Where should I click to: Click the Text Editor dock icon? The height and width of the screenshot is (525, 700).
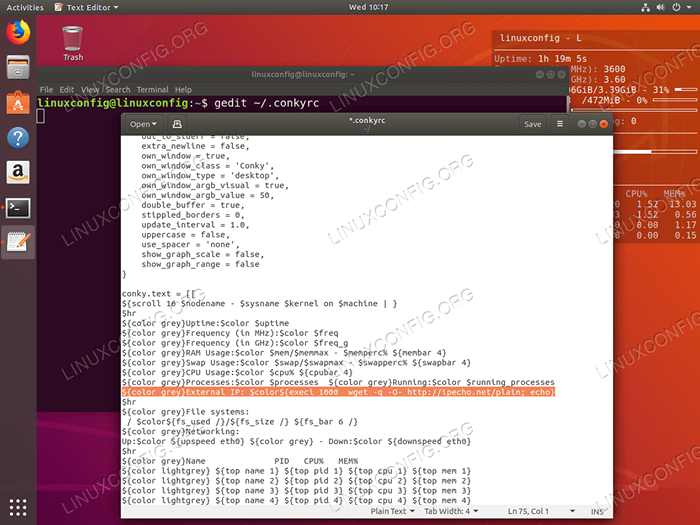click(18, 242)
